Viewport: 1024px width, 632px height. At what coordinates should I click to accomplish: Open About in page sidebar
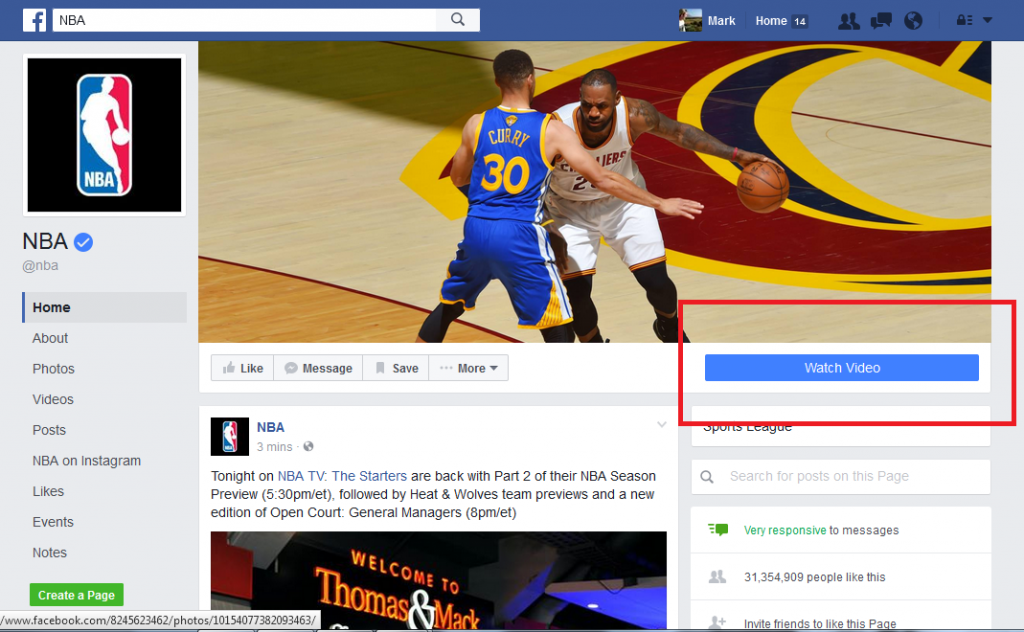coord(50,338)
